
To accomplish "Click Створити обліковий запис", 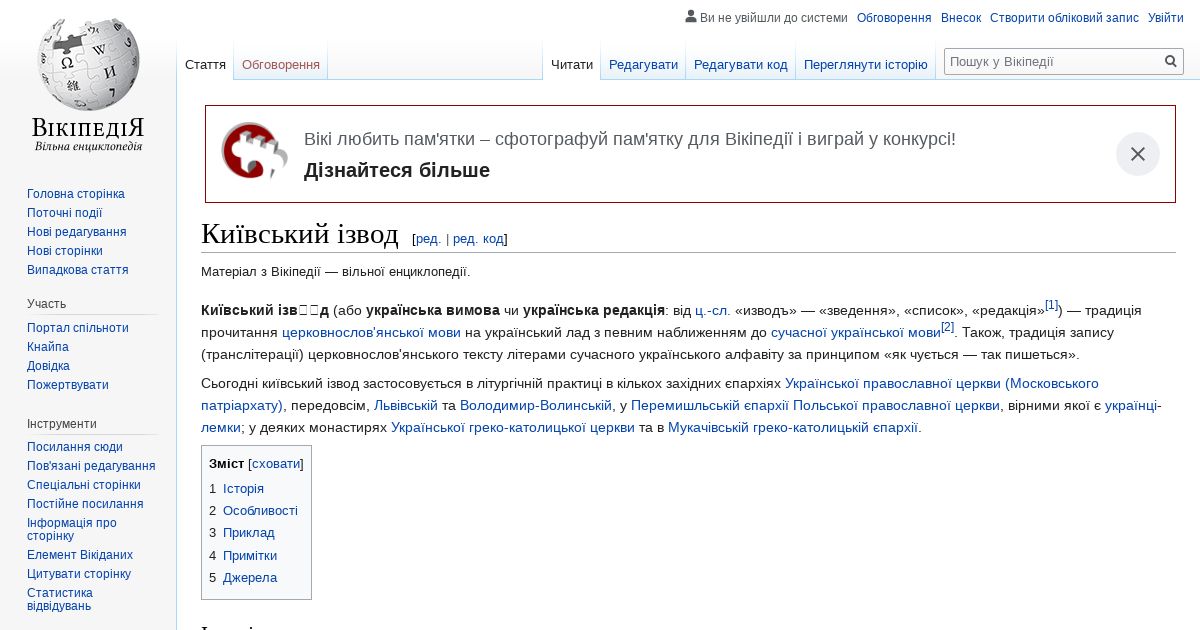I will 1064,17.
